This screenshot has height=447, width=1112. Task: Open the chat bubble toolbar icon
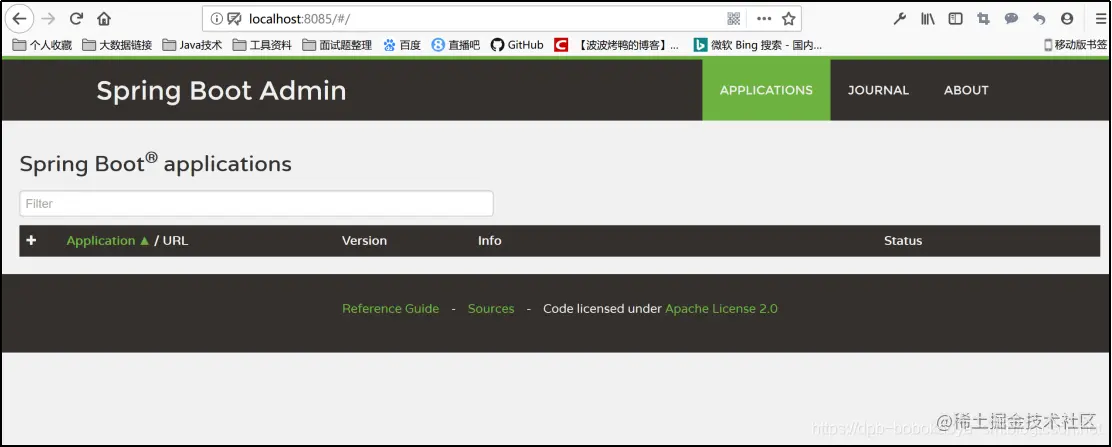point(1011,18)
